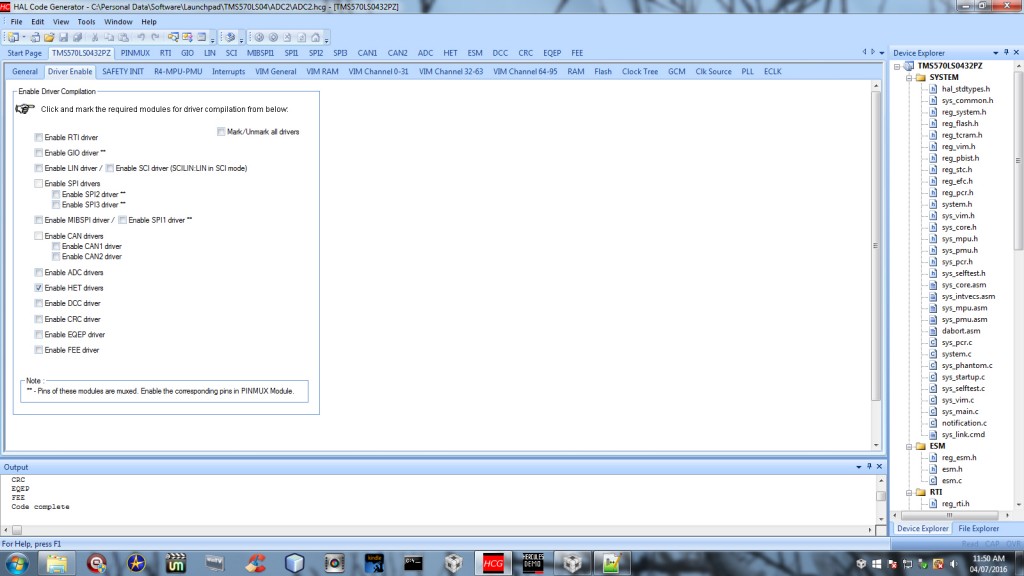Toggle Mark/Unmark all drivers checkbox
The width and height of the screenshot is (1024, 576).
(x=221, y=131)
